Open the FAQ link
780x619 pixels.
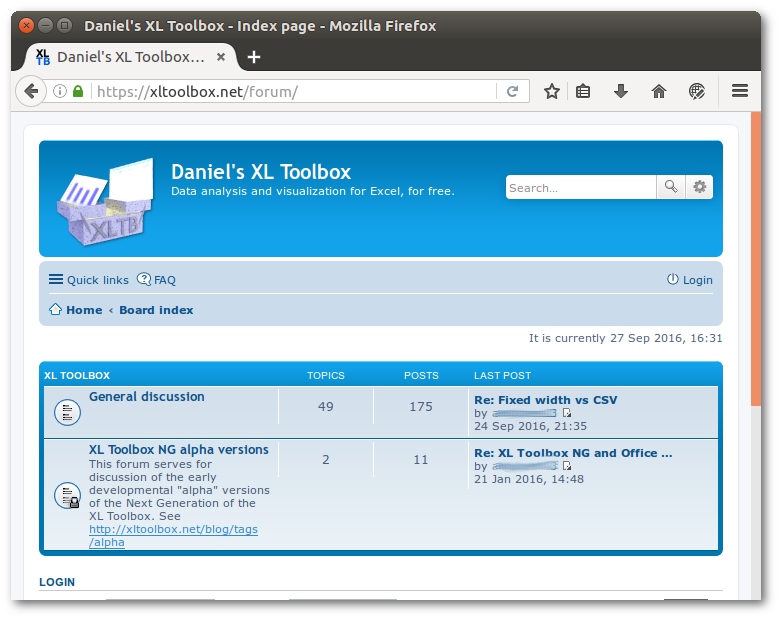click(x=157, y=280)
